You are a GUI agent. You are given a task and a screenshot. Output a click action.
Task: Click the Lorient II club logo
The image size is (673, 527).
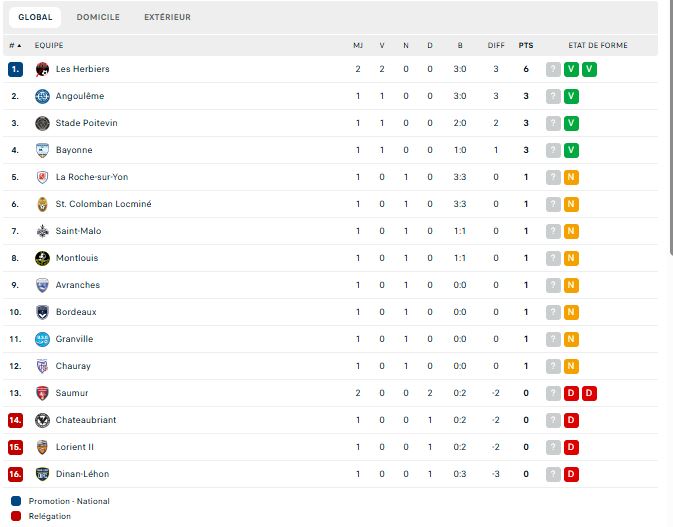[42, 447]
